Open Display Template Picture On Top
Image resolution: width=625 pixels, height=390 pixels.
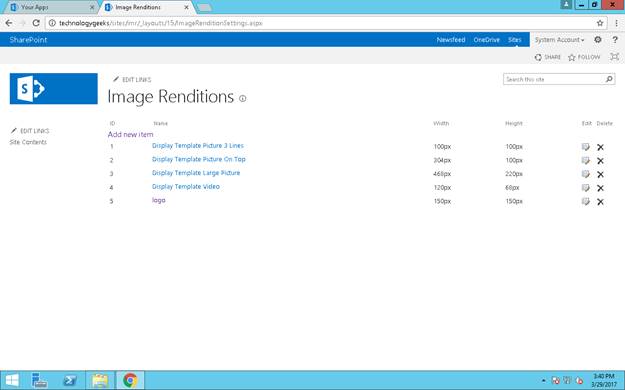(199, 159)
